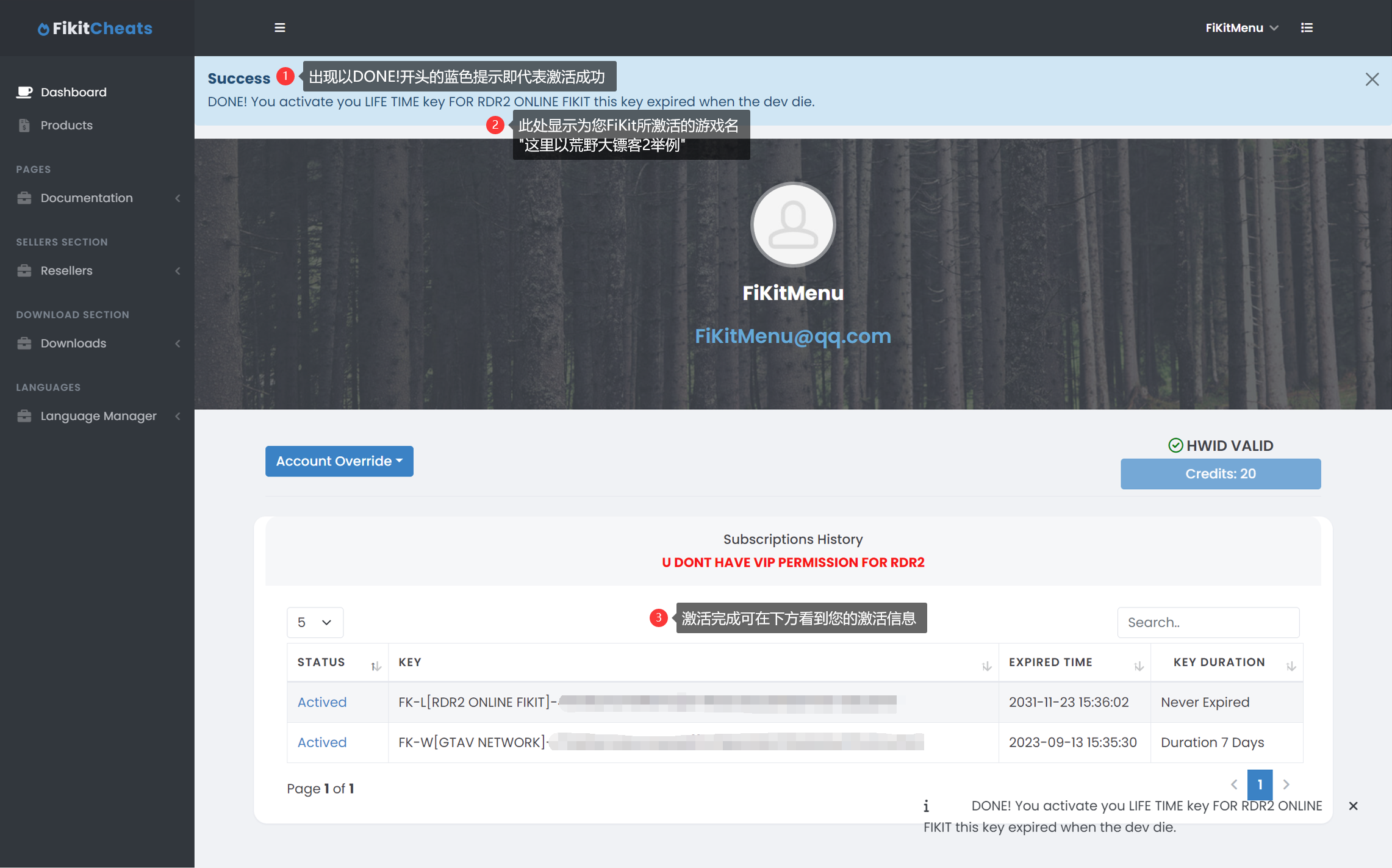Sort table by Expired Time column
Image resolution: width=1392 pixels, height=868 pixels.
pyautogui.click(x=1138, y=665)
